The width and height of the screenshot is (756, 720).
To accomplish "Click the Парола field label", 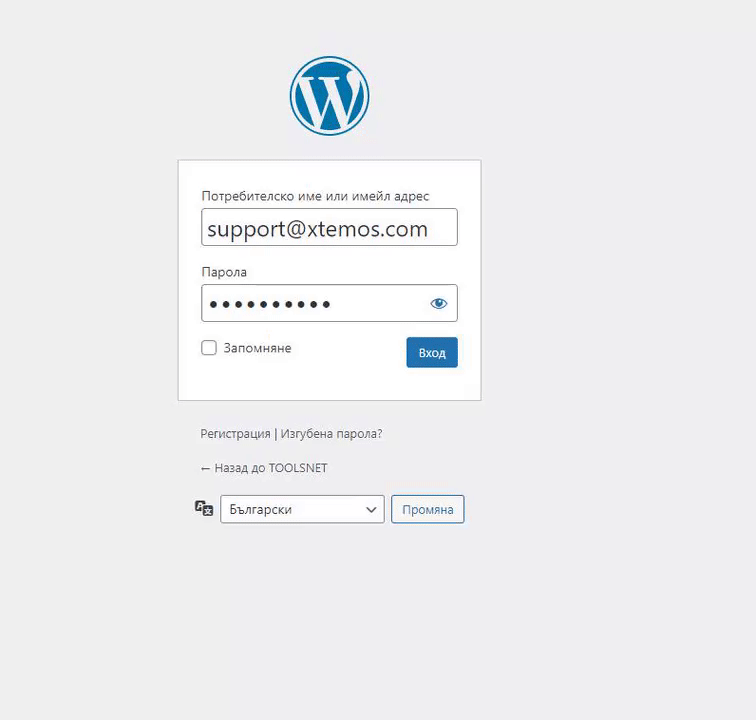I will (x=224, y=272).
